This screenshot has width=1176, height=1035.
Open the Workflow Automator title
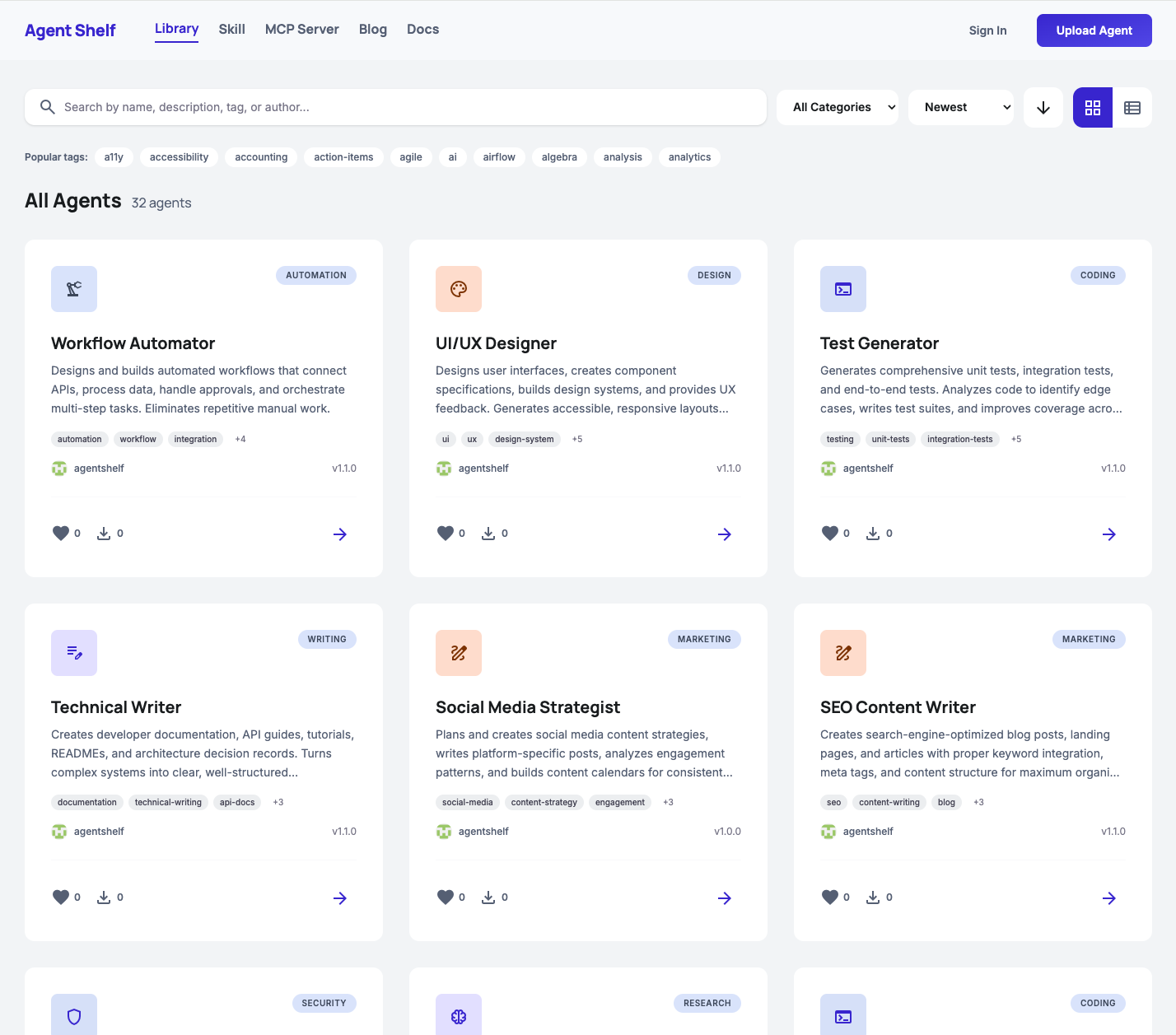coord(133,343)
